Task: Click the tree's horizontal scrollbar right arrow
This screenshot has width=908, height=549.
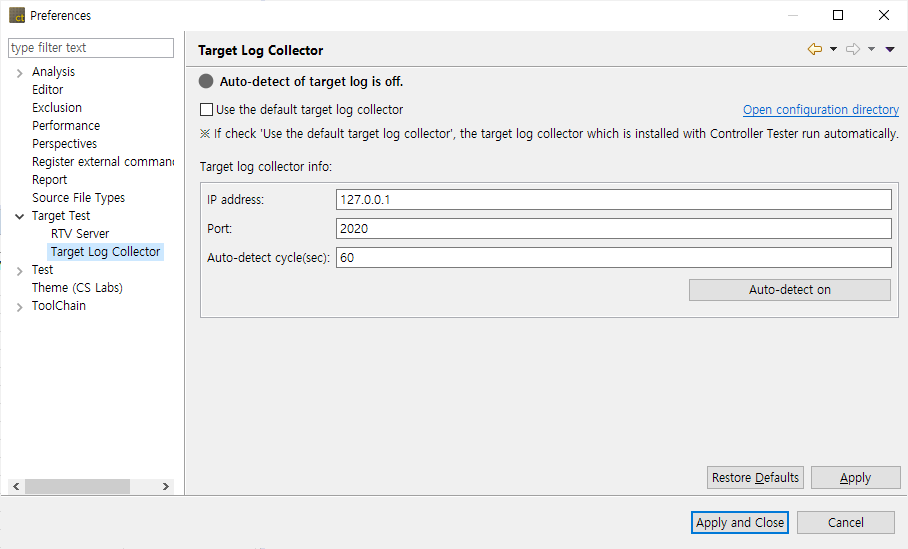Action: click(167, 486)
